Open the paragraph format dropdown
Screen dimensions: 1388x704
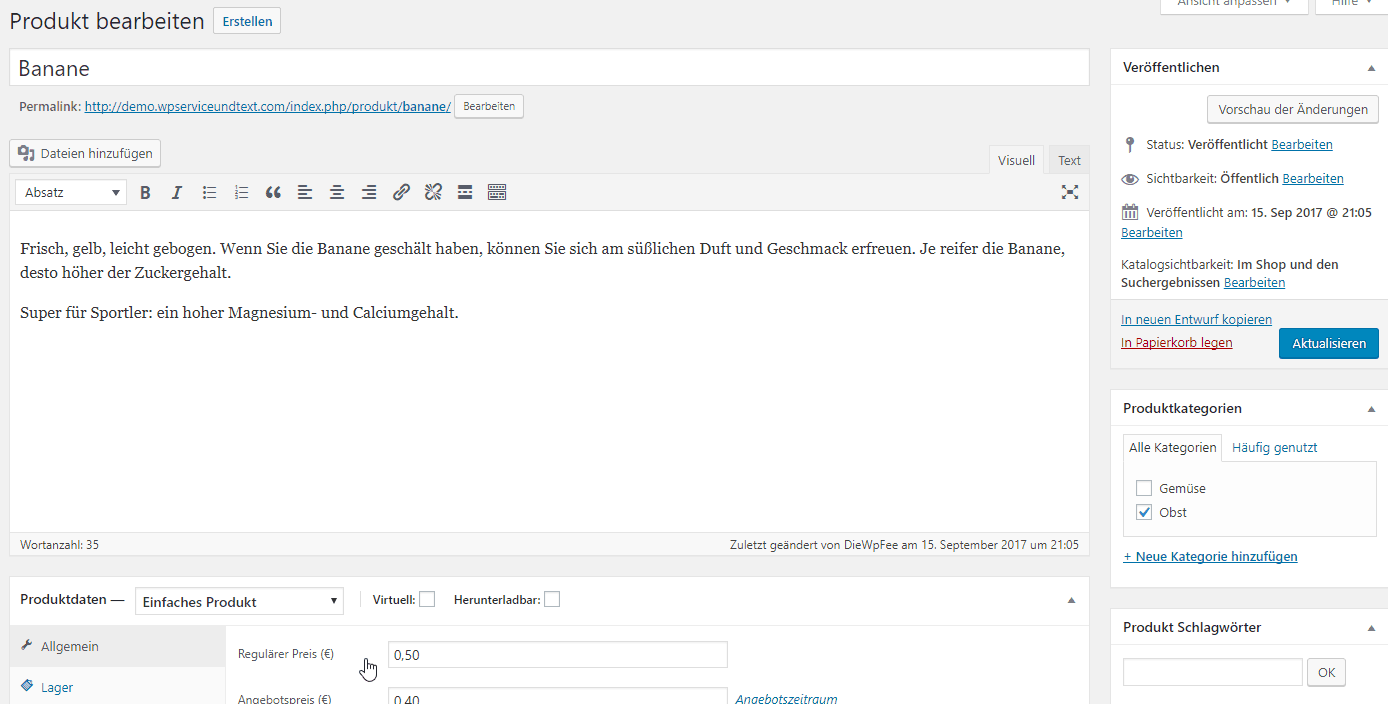[x=70, y=191]
